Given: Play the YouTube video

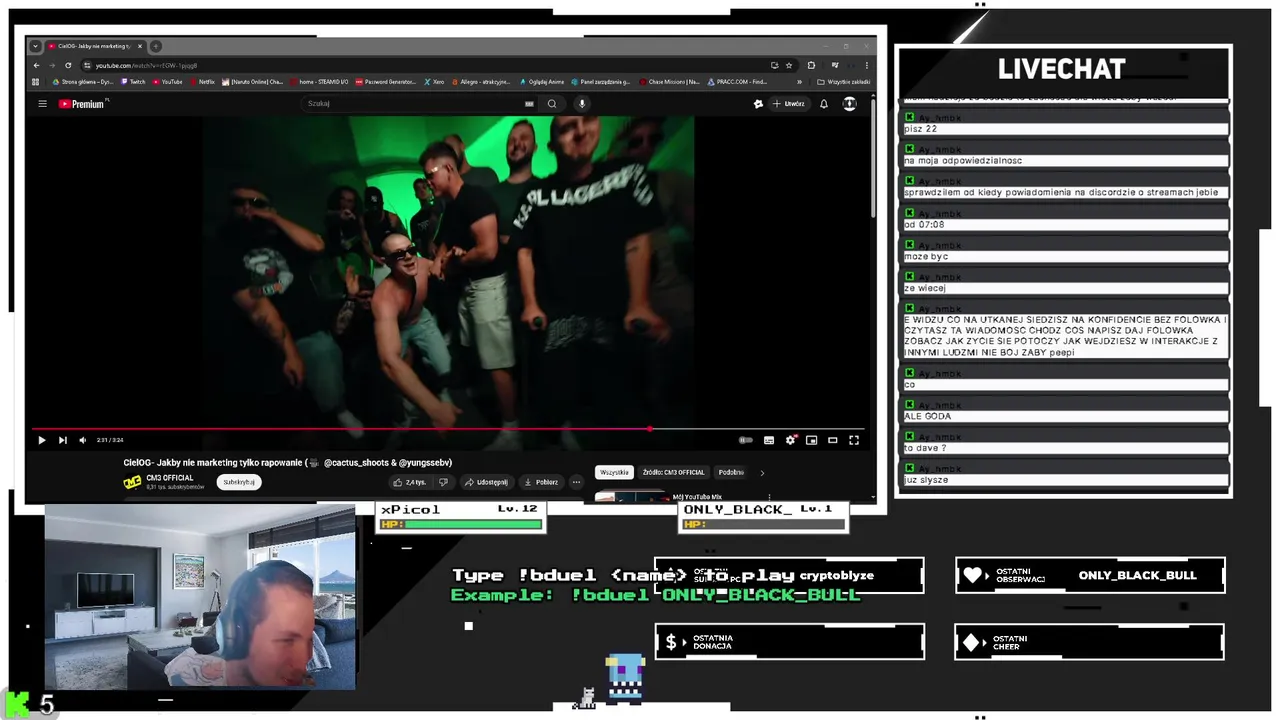Looking at the screenshot, I should [x=42, y=440].
